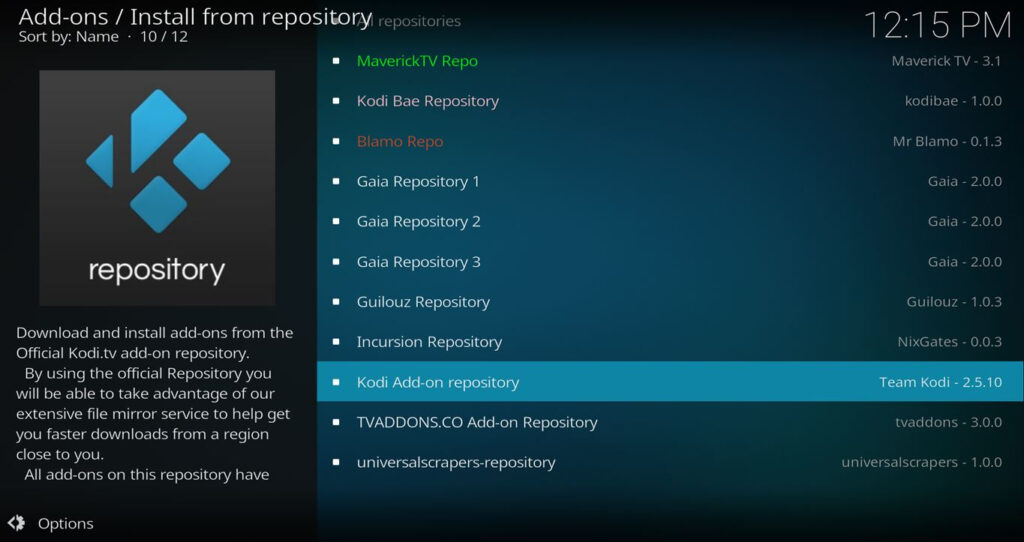The height and width of the screenshot is (542, 1024).
Task: Open the Options menu label
Action: point(65,524)
